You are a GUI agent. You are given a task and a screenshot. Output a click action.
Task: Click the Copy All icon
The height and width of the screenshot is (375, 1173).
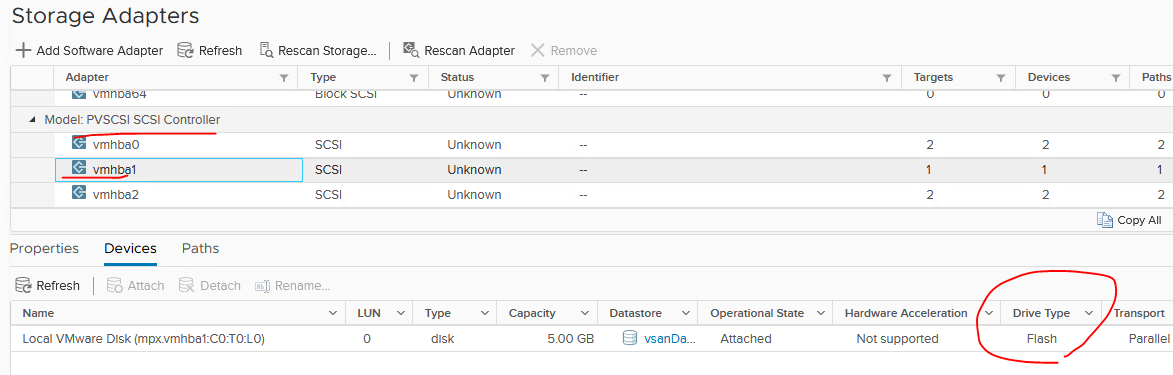1105,219
